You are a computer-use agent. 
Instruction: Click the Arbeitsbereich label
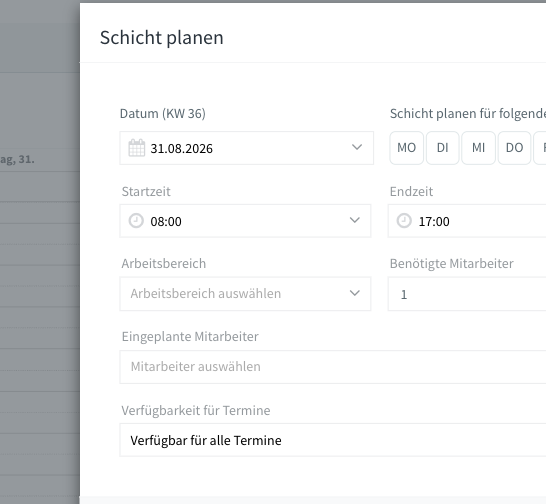[164, 264]
